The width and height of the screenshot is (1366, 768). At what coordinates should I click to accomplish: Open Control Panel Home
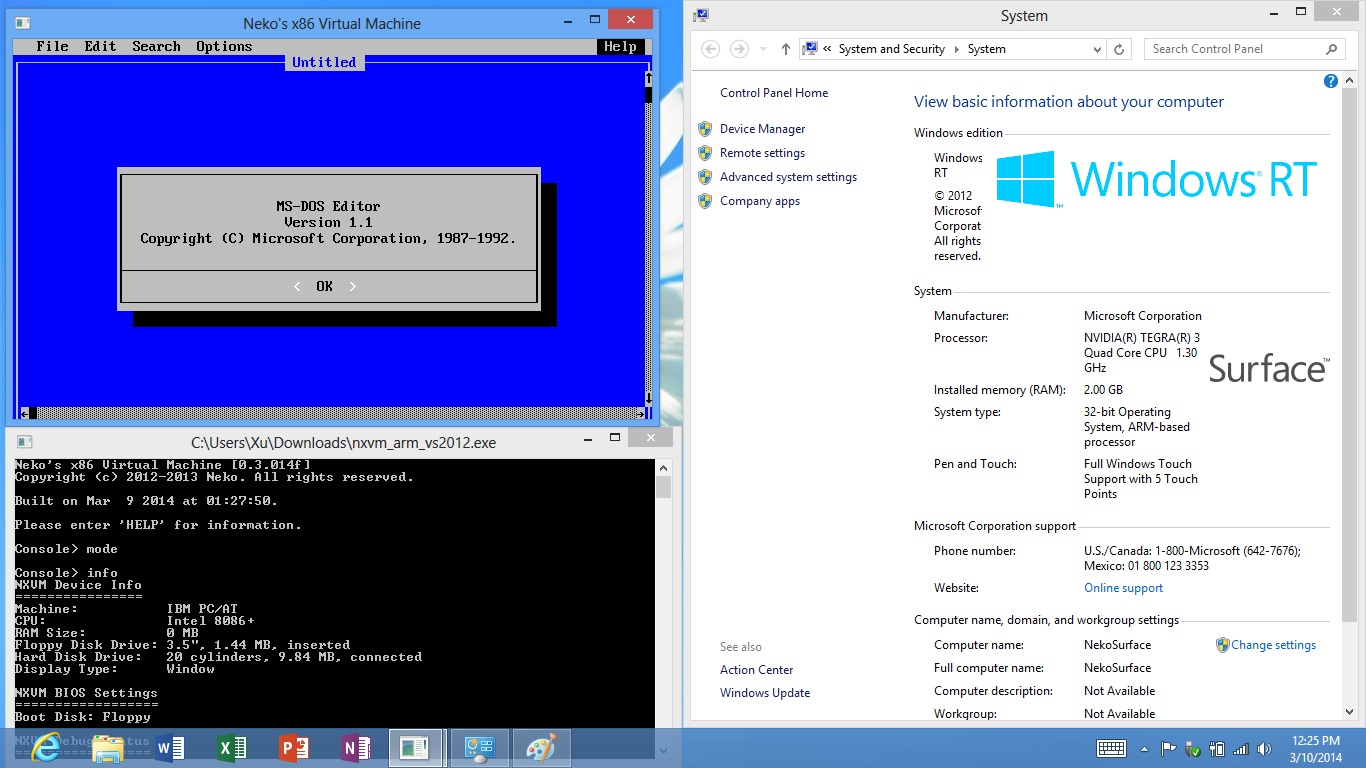click(774, 93)
